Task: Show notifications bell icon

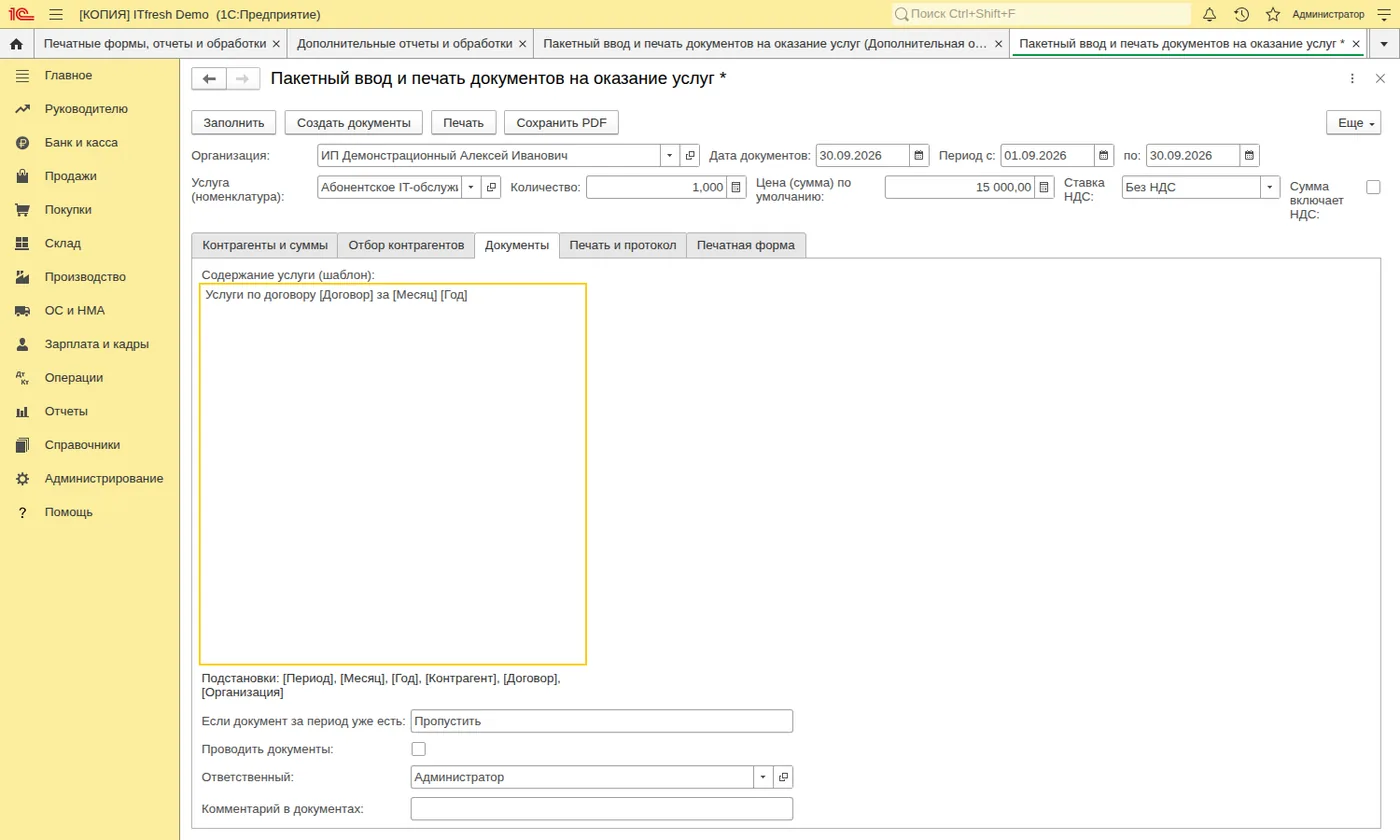Action: click(1209, 14)
